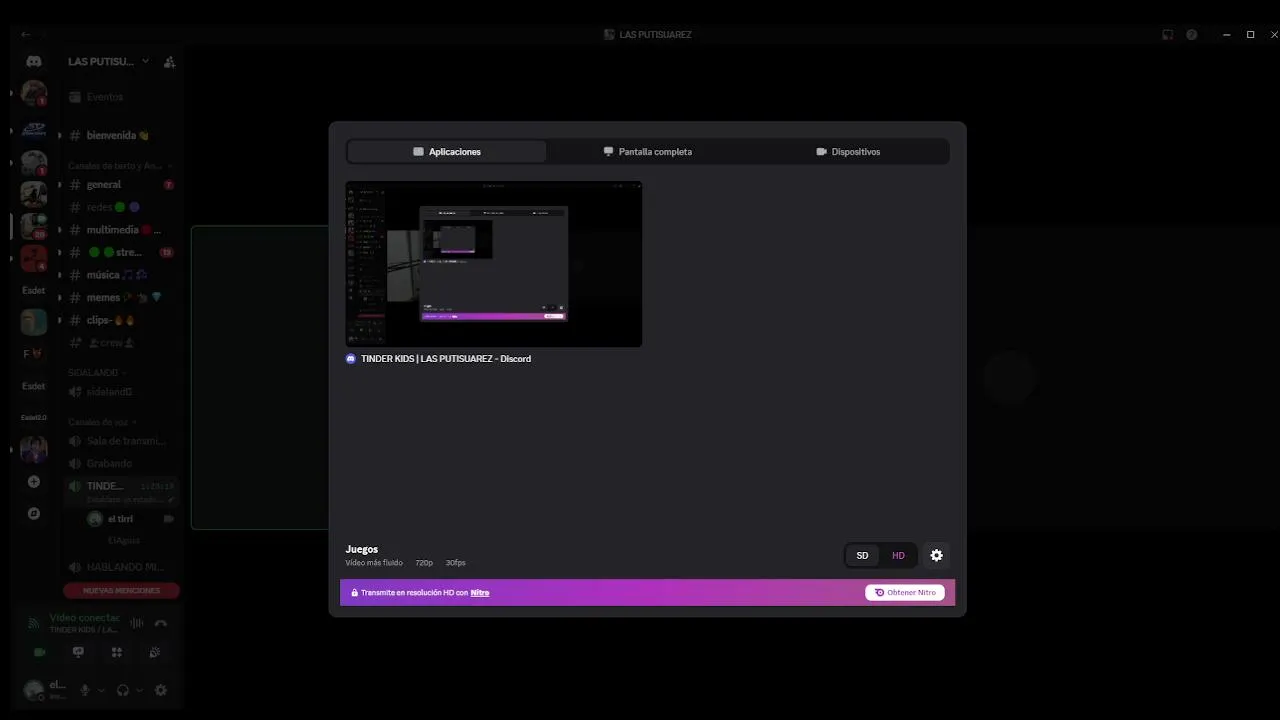Switch to the Dispositivos tab
Screen dimensions: 1280x720
tap(848, 152)
